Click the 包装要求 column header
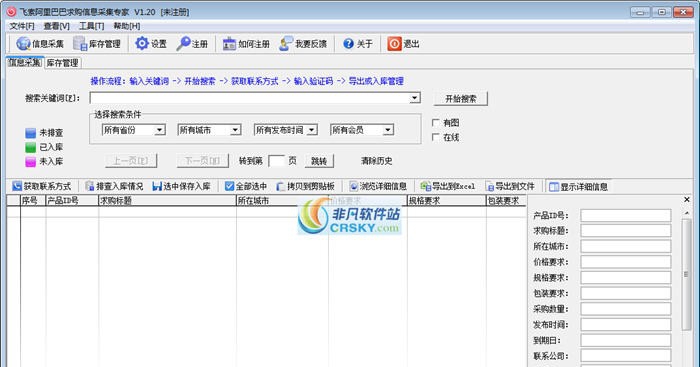 pyautogui.click(x=506, y=201)
